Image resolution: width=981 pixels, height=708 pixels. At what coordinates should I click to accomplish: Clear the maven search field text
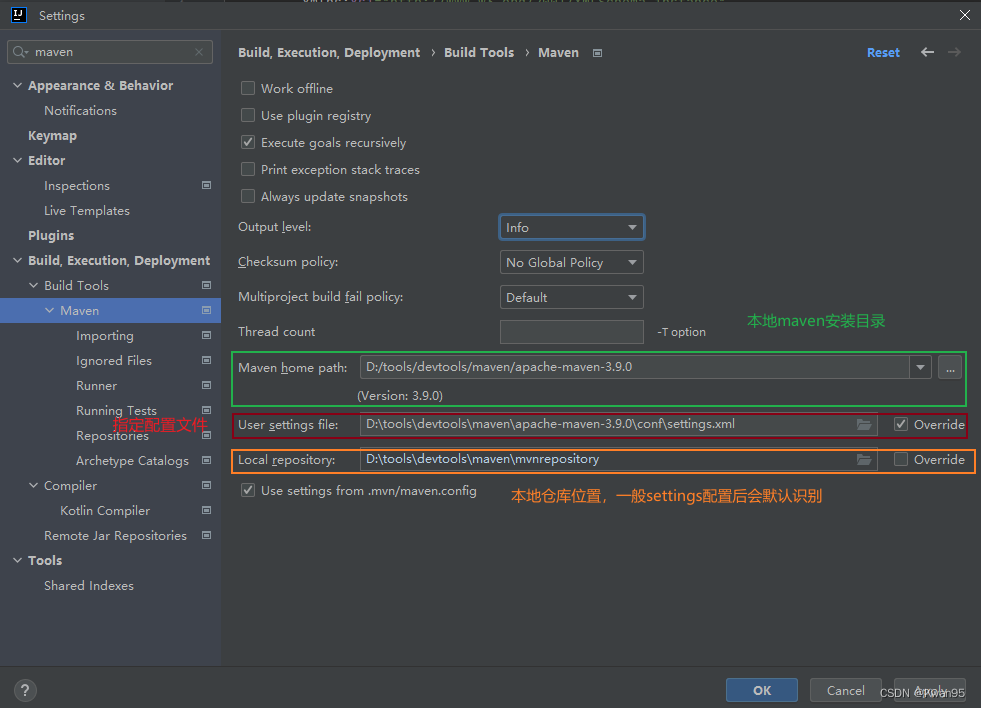pyautogui.click(x=199, y=52)
